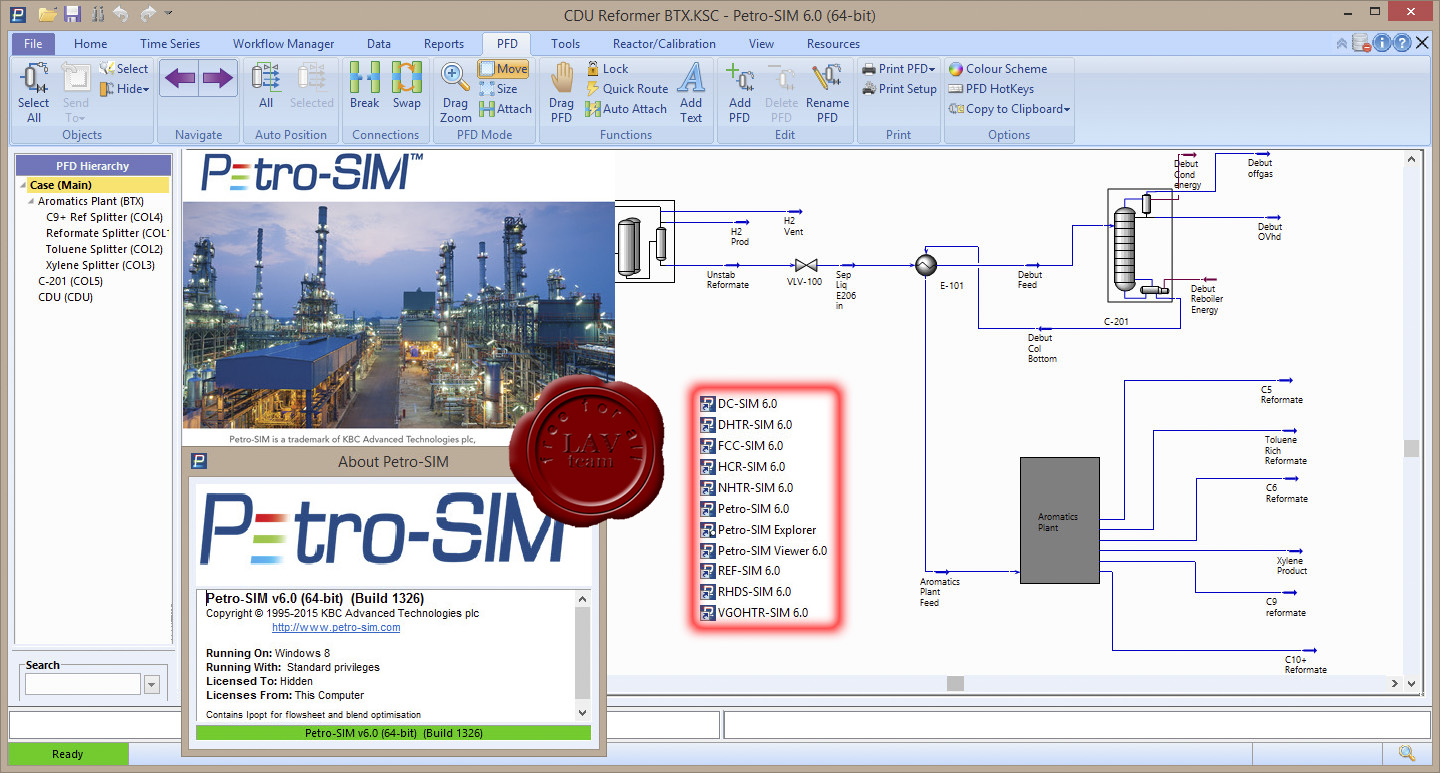Click the VLV-100 valve symbol
This screenshot has height=773, width=1440.
click(805, 265)
